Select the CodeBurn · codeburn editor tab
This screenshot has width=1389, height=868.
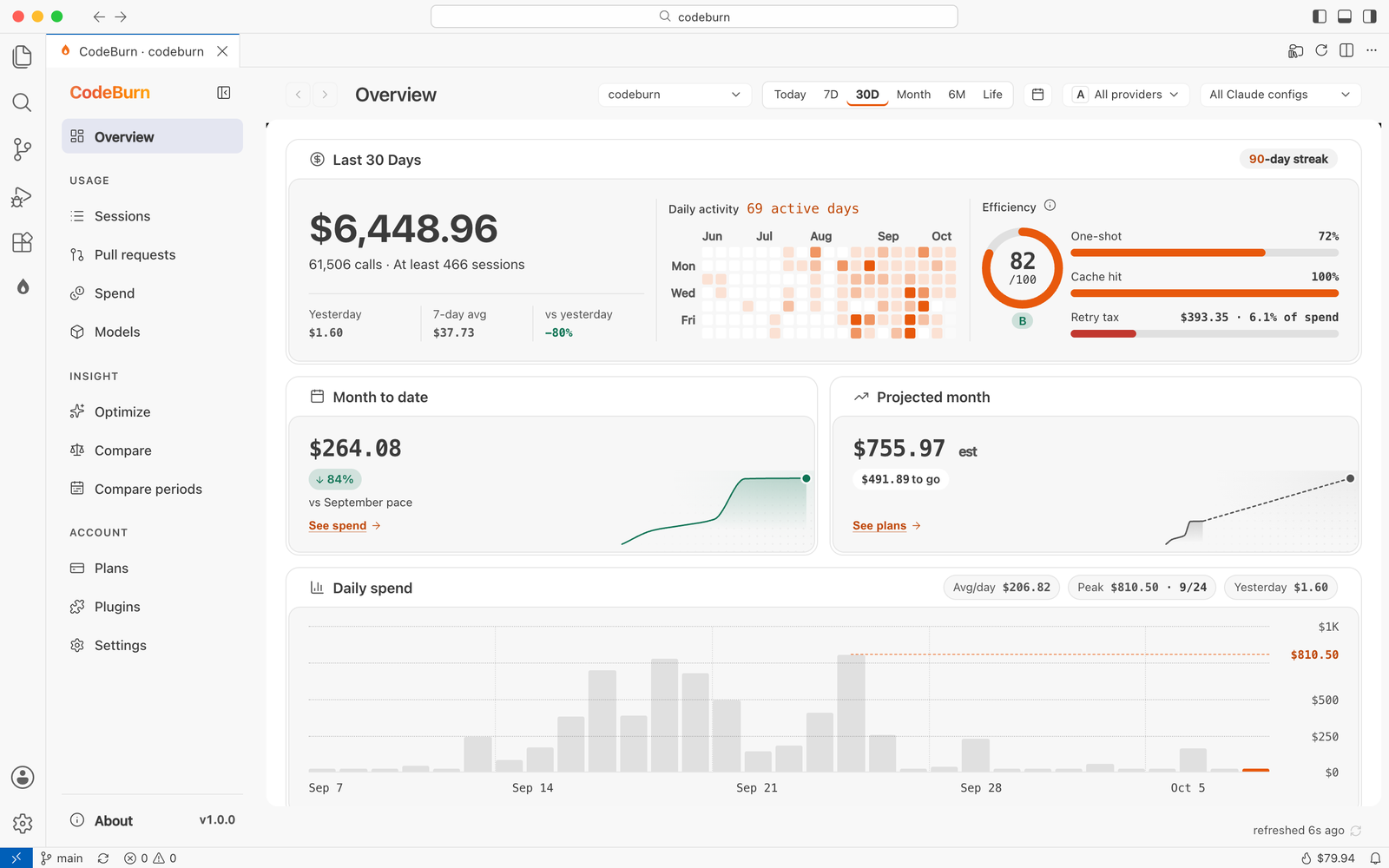[142, 51]
